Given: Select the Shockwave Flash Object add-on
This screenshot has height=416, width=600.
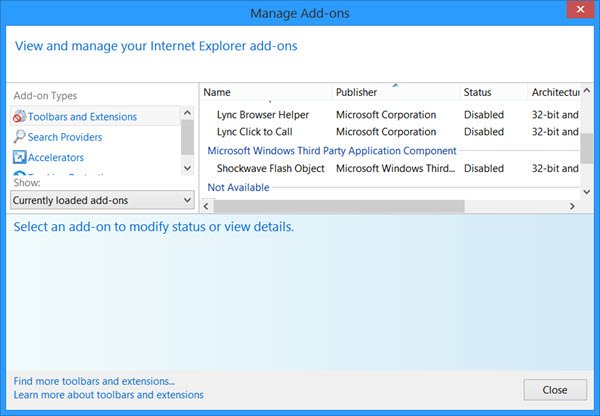Looking at the screenshot, I should pyautogui.click(x=270, y=169).
